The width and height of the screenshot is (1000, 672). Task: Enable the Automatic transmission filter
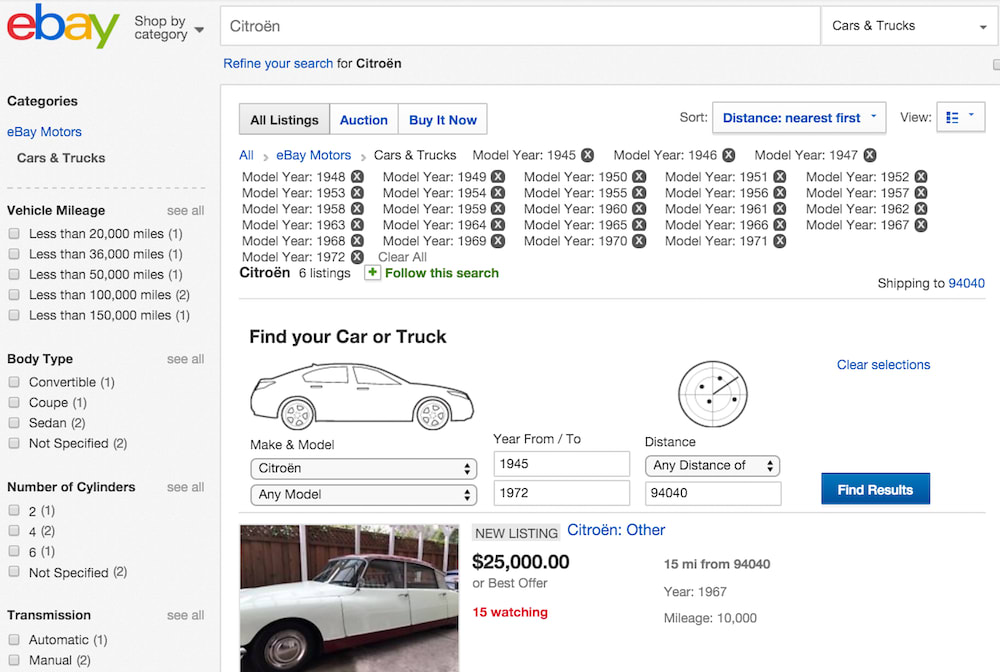click(13, 639)
